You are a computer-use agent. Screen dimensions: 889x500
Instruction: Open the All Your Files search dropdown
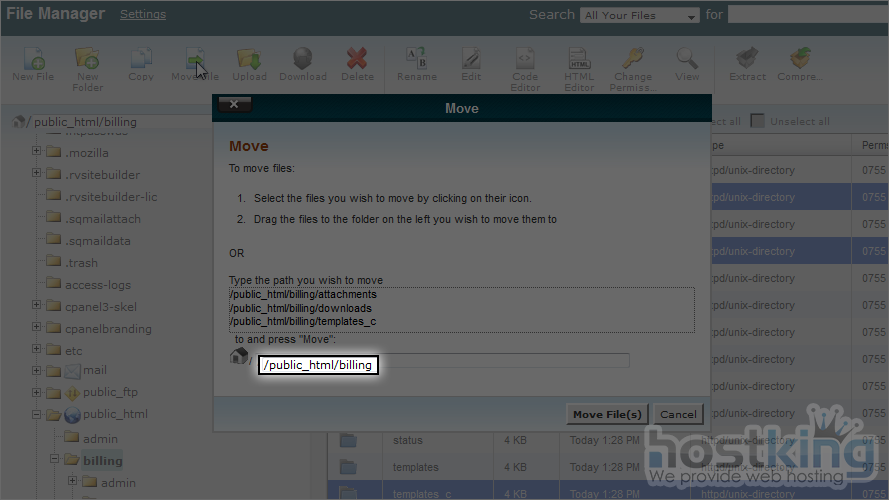(x=640, y=16)
